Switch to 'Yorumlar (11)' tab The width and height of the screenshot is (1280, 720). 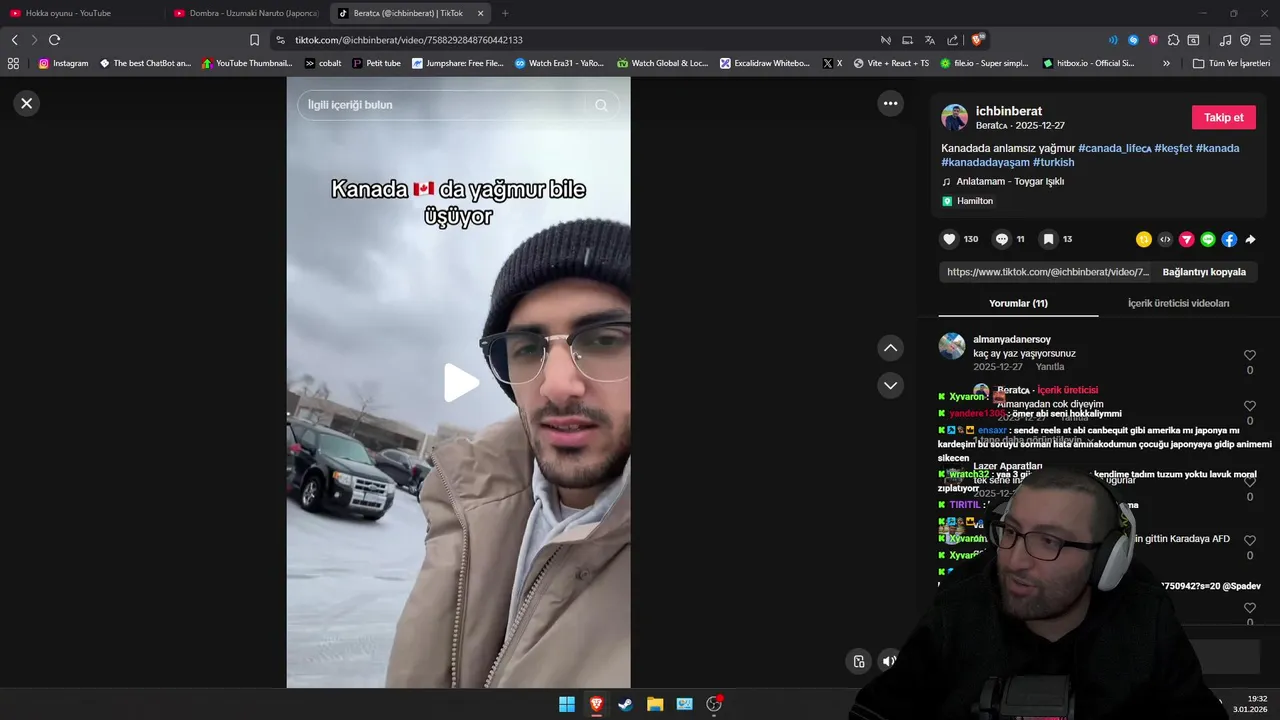1018,303
